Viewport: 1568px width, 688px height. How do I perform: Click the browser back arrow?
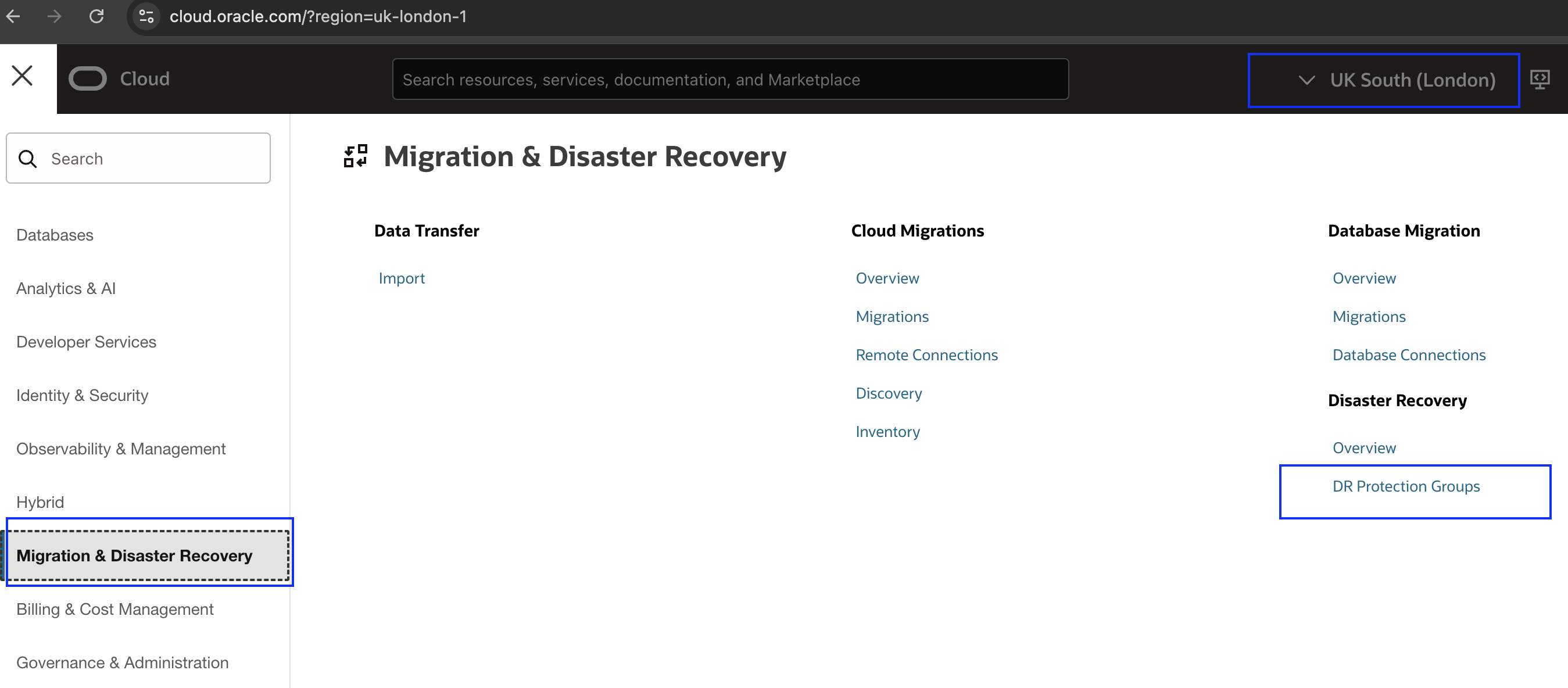click(13, 16)
